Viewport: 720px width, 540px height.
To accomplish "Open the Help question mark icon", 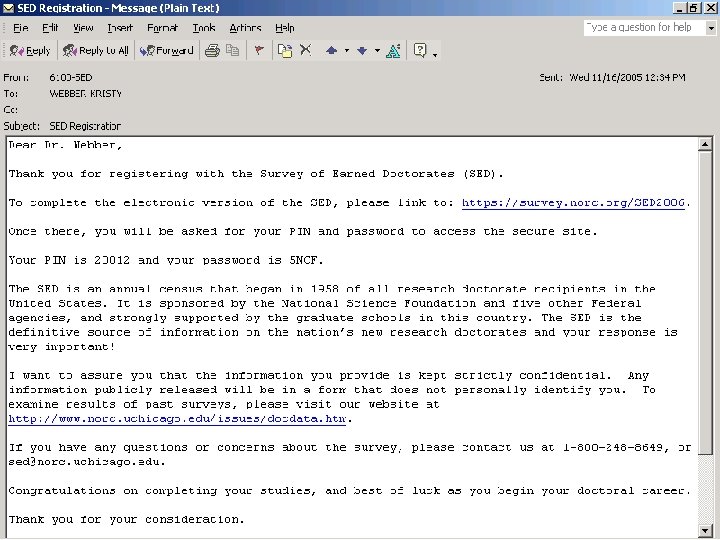I will pos(420,50).
